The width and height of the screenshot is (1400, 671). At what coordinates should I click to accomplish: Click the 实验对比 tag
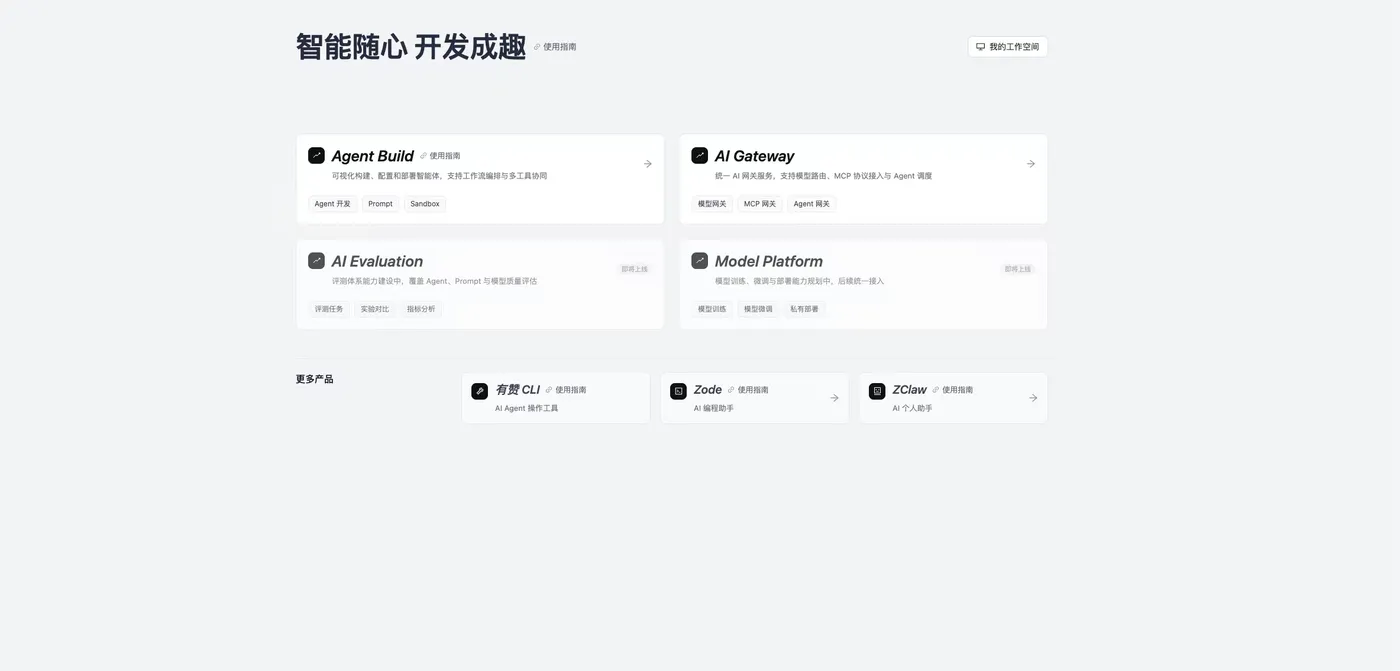pos(375,309)
